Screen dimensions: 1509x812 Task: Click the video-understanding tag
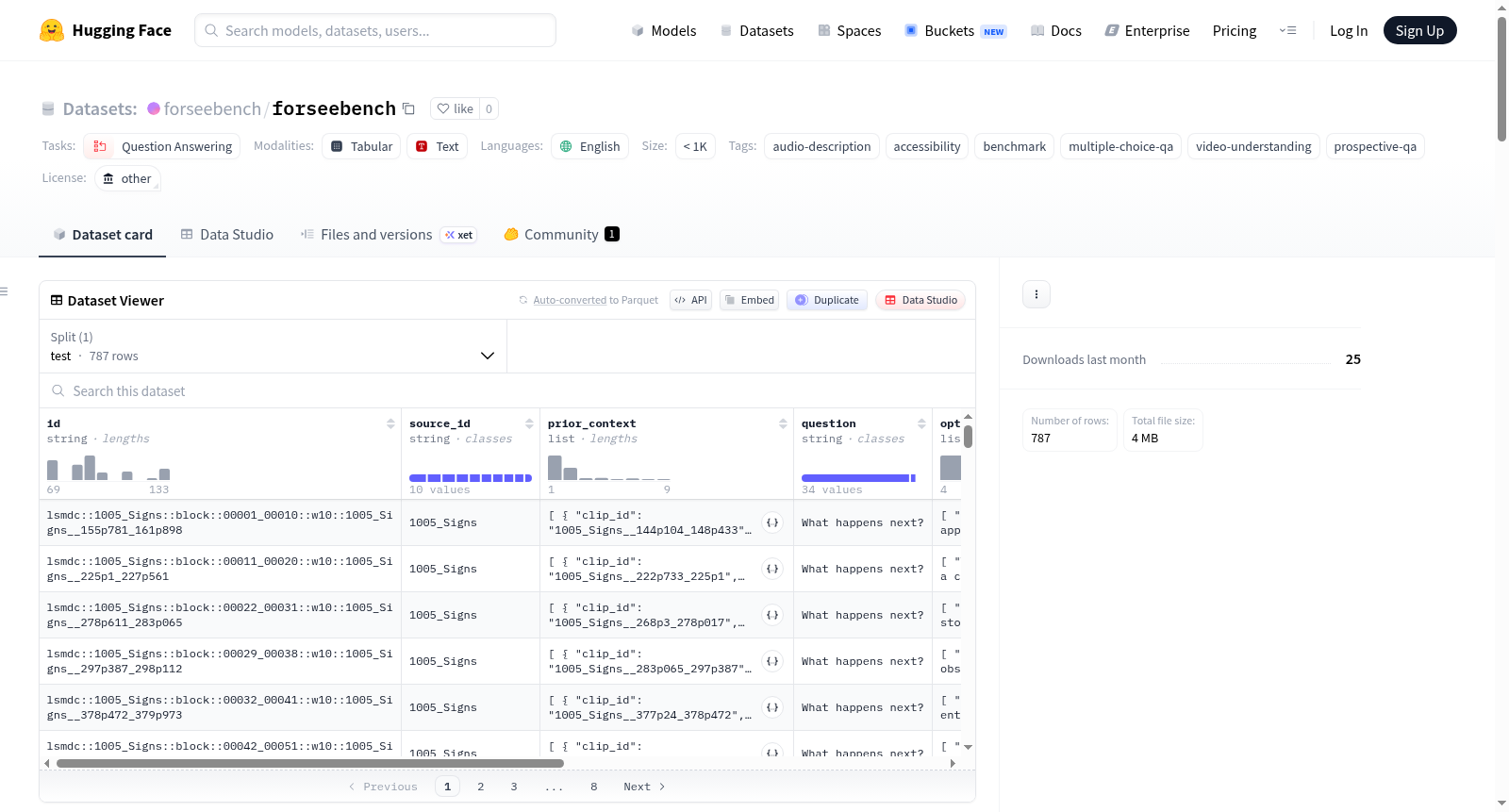1253,146
